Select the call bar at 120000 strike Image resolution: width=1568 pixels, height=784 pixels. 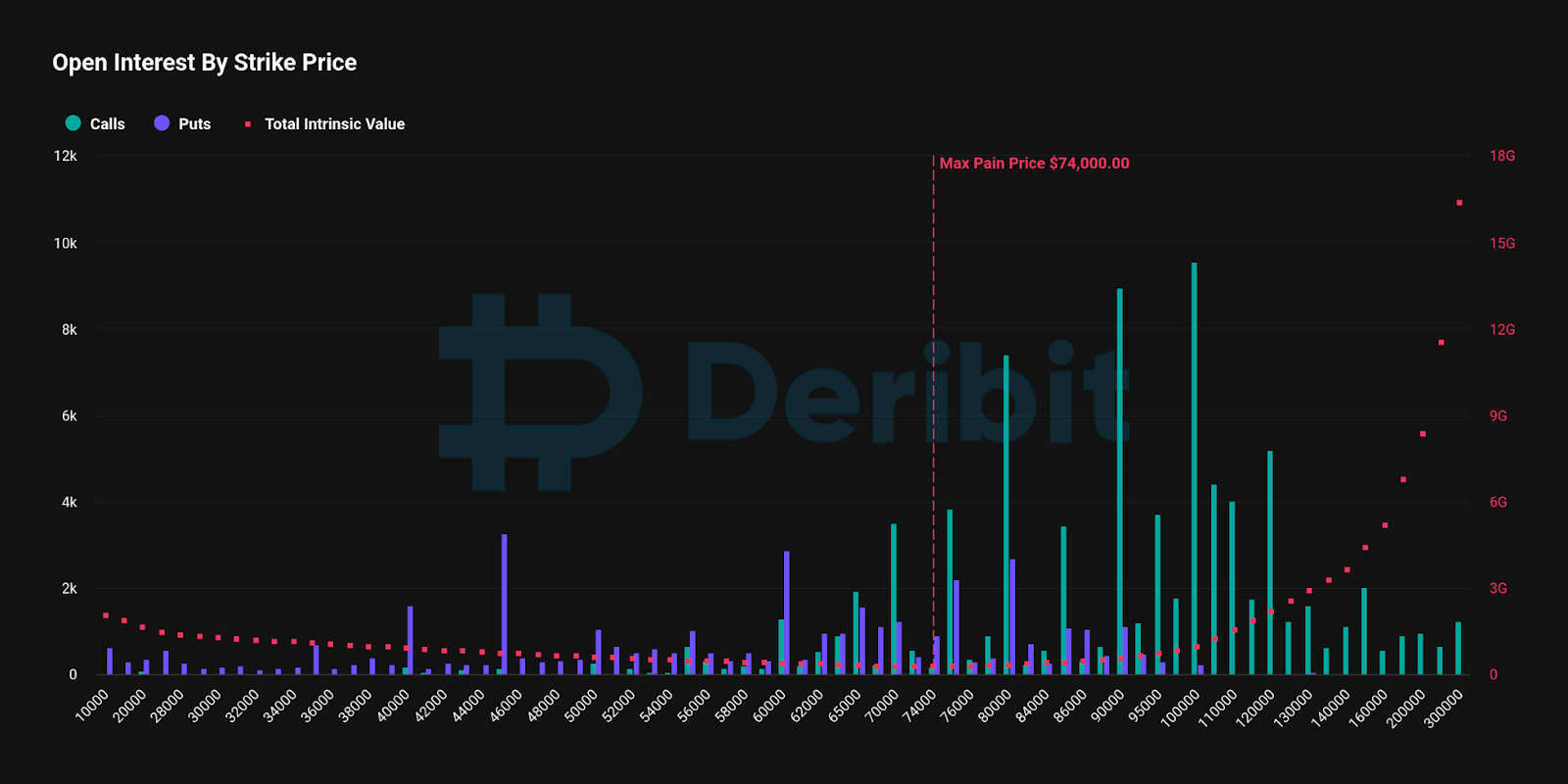[1269, 563]
